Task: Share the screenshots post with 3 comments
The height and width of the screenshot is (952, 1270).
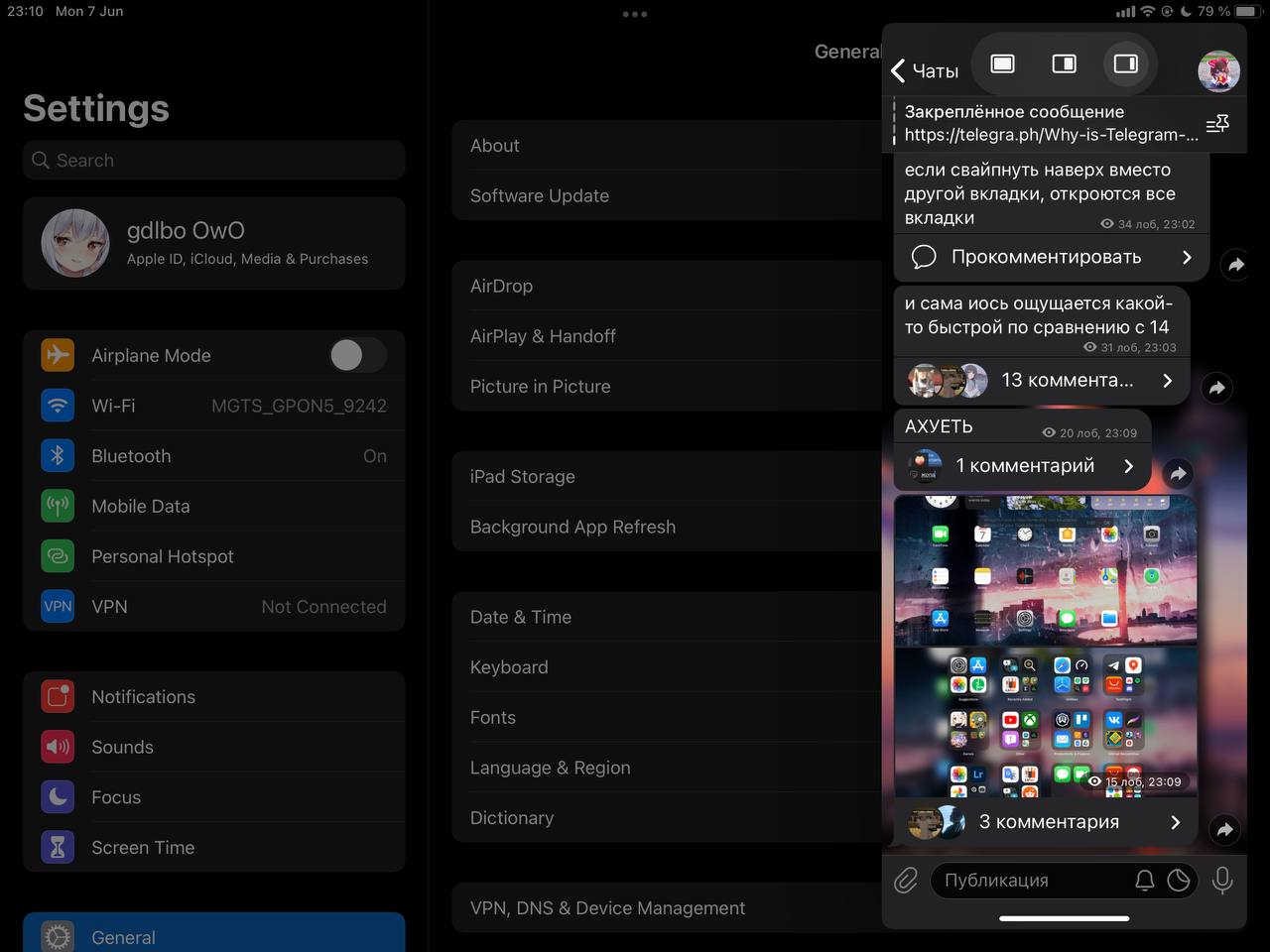Action: coord(1225,830)
